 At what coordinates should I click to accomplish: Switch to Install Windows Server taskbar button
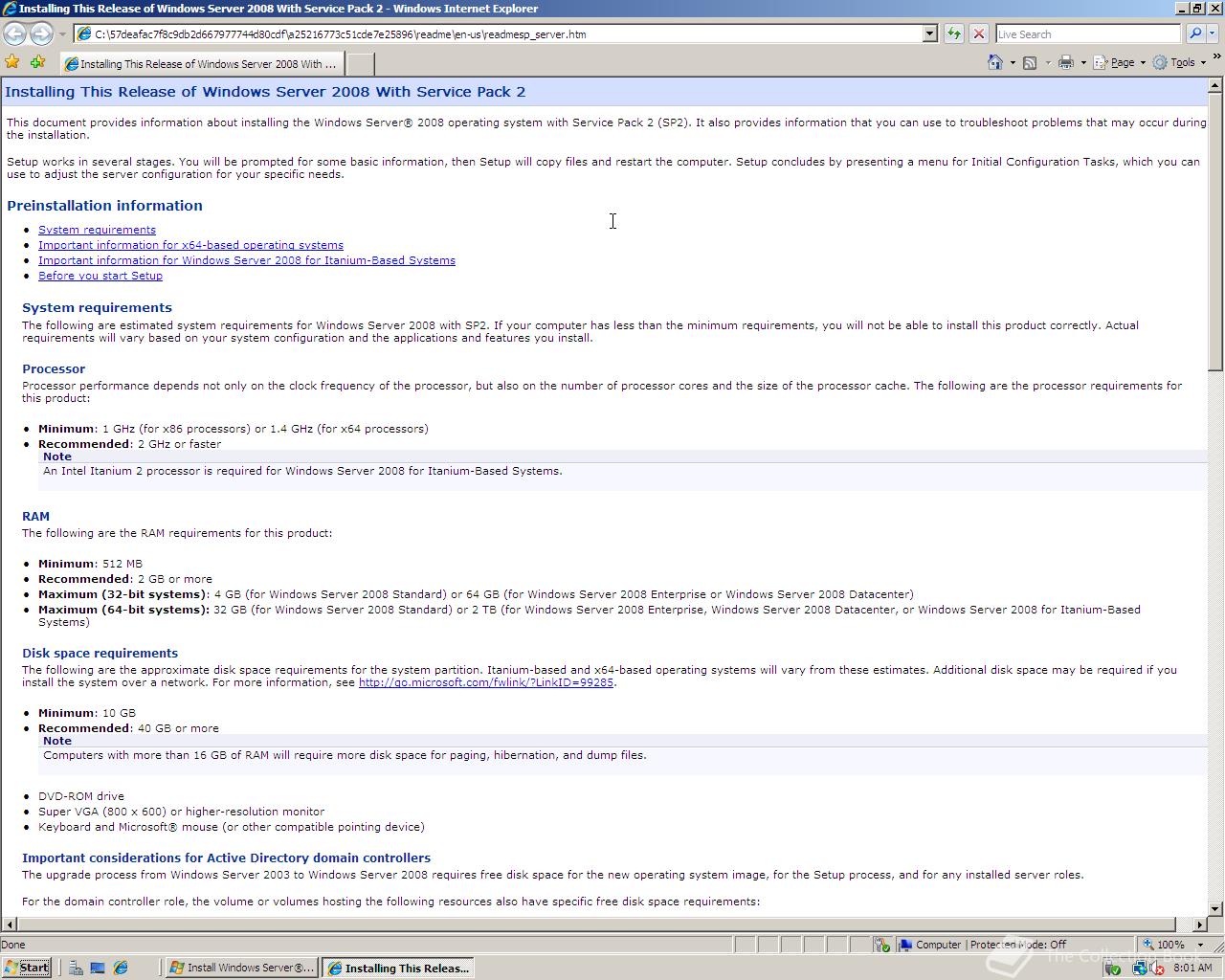coord(242,968)
